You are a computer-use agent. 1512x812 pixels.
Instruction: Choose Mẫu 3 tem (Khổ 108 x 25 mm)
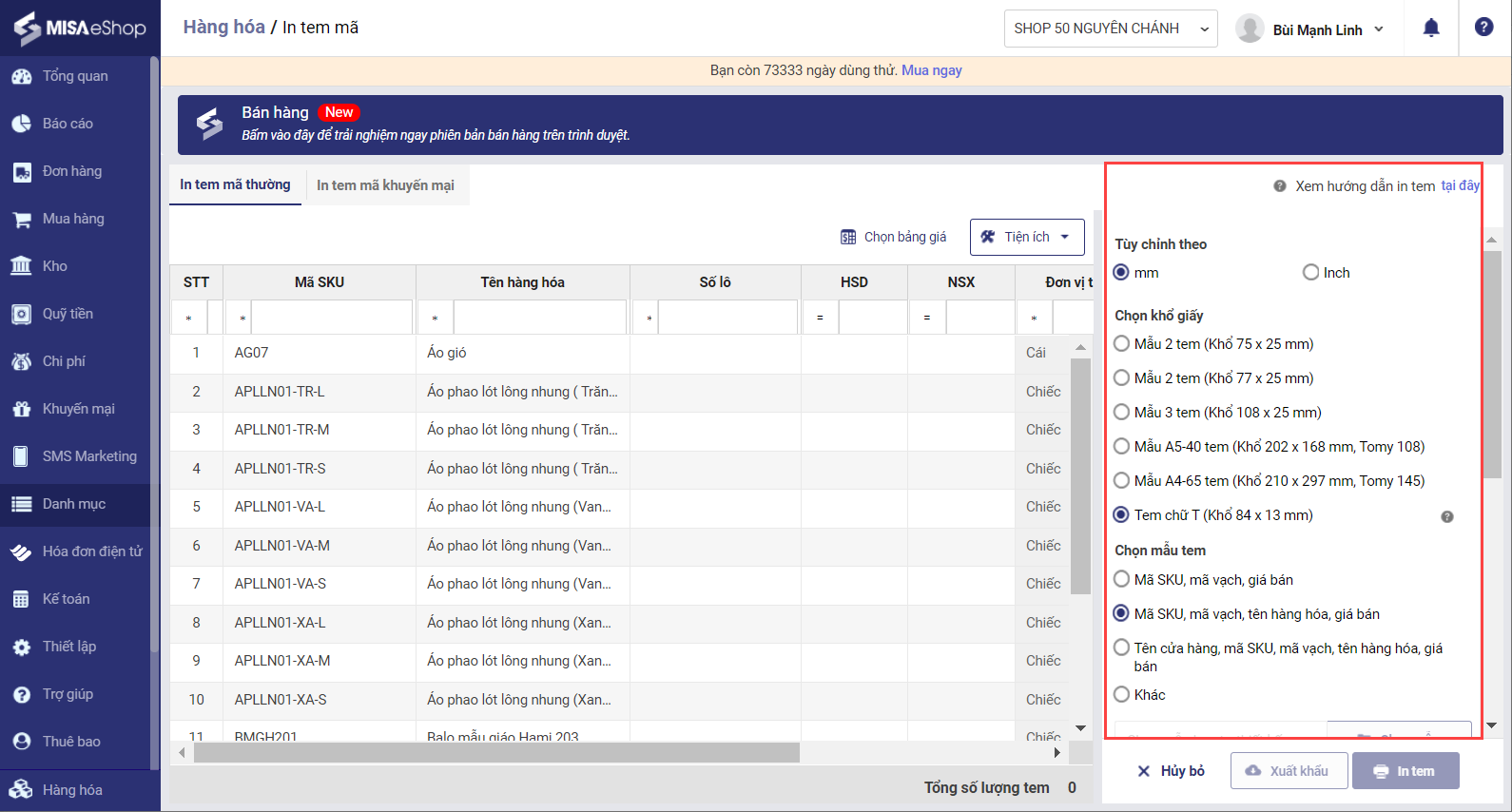1122,413
